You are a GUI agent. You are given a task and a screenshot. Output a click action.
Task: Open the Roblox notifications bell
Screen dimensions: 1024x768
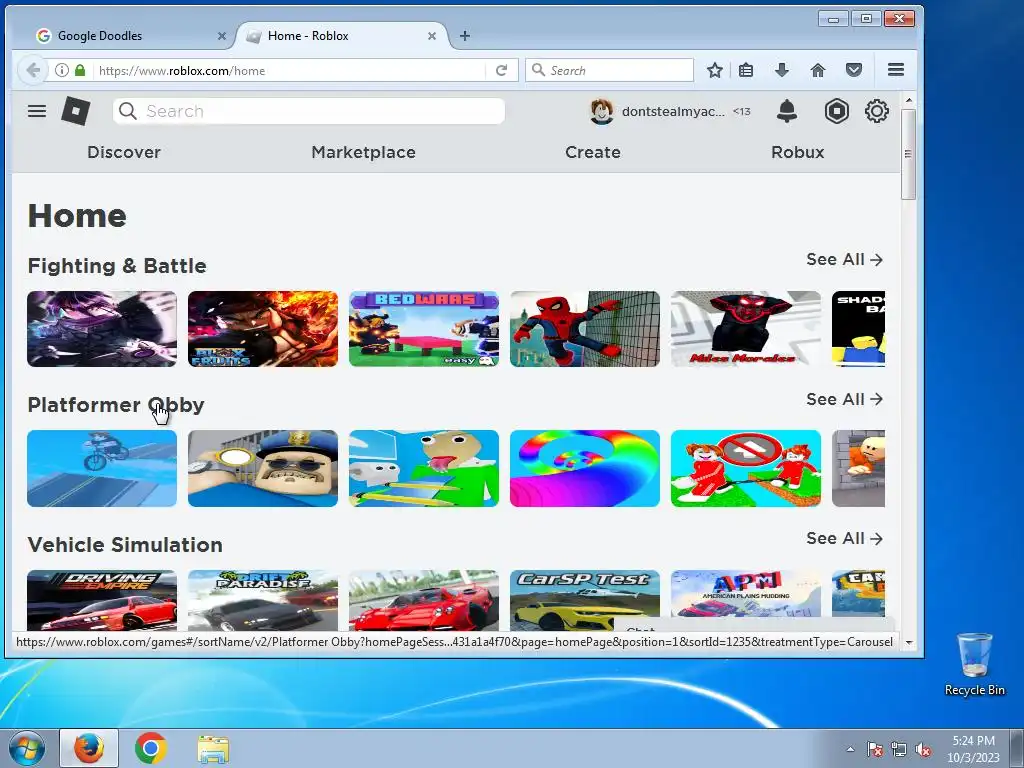[787, 111]
